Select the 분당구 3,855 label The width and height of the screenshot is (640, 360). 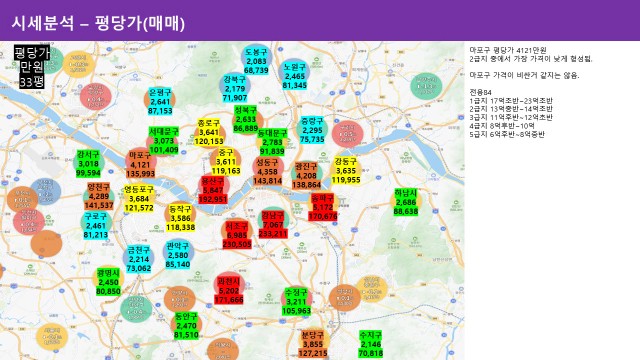pyautogui.click(x=313, y=344)
